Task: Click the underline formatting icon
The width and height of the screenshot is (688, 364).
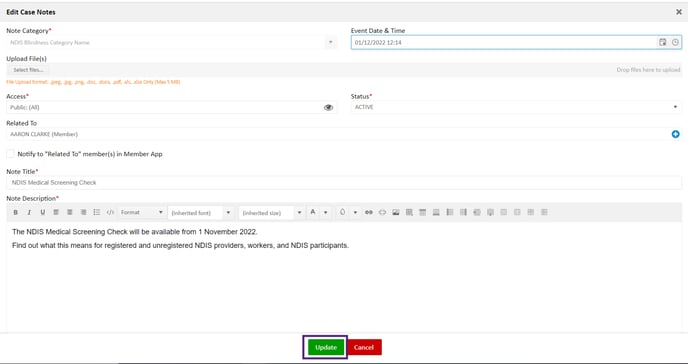Action: click(x=43, y=212)
